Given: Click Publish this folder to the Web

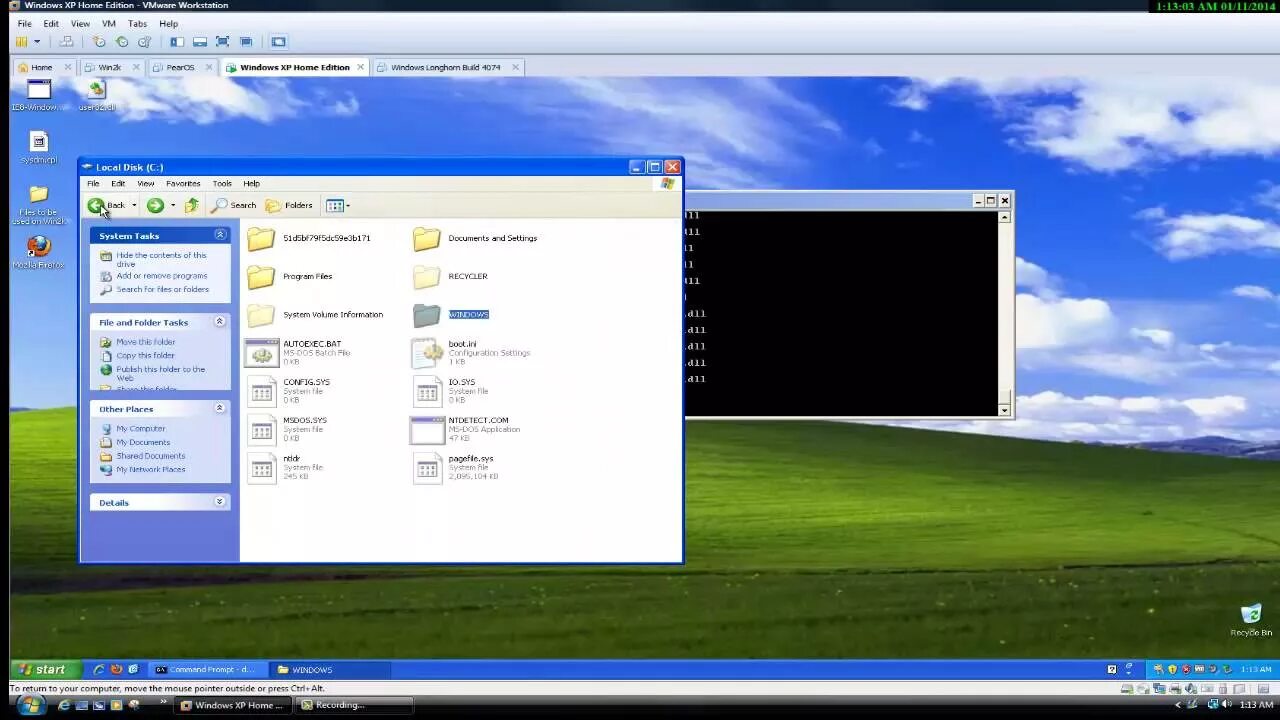Looking at the screenshot, I should 160,373.
